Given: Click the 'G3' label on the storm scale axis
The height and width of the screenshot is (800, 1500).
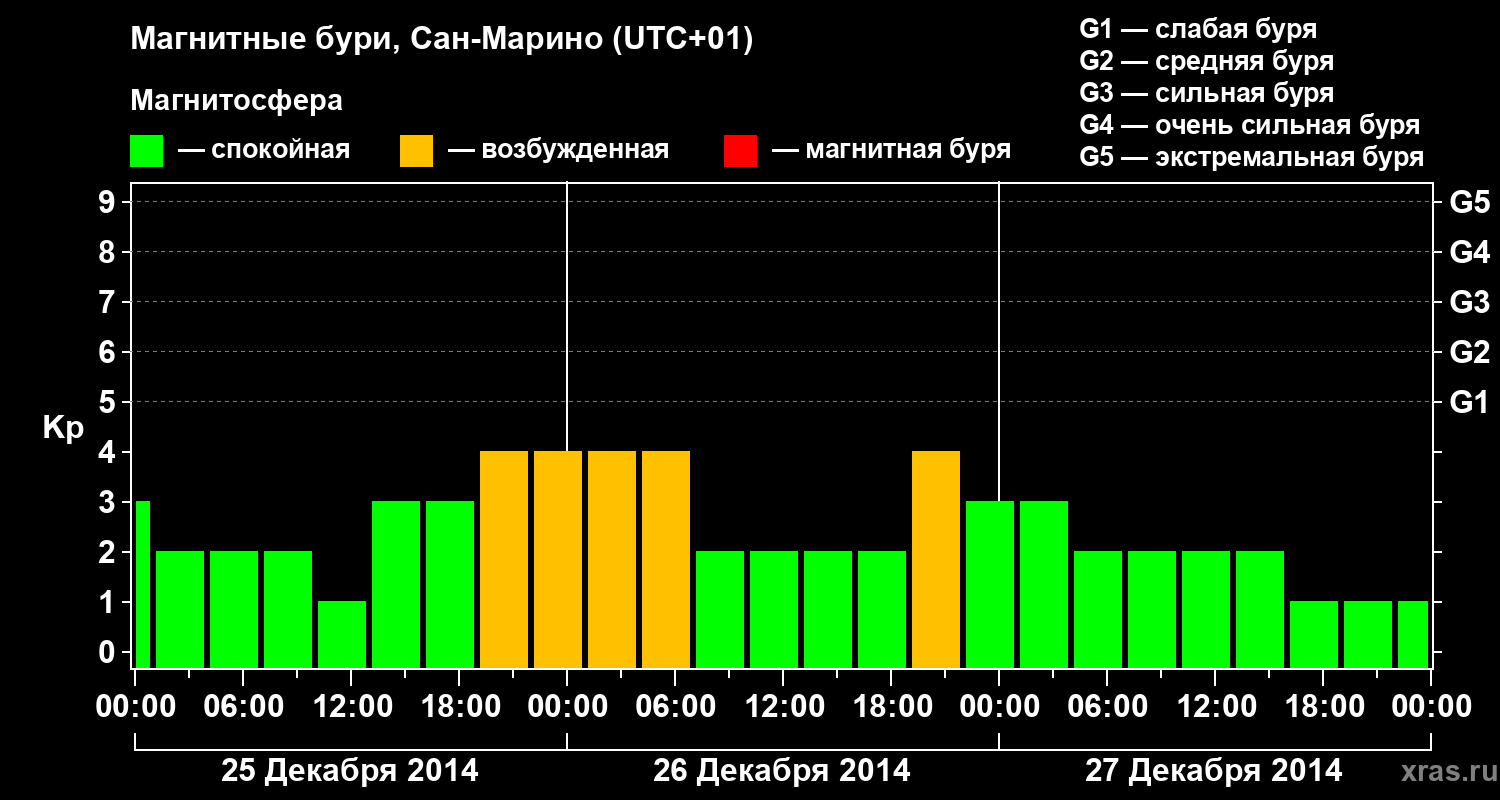Looking at the screenshot, I should click(1470, 302).
